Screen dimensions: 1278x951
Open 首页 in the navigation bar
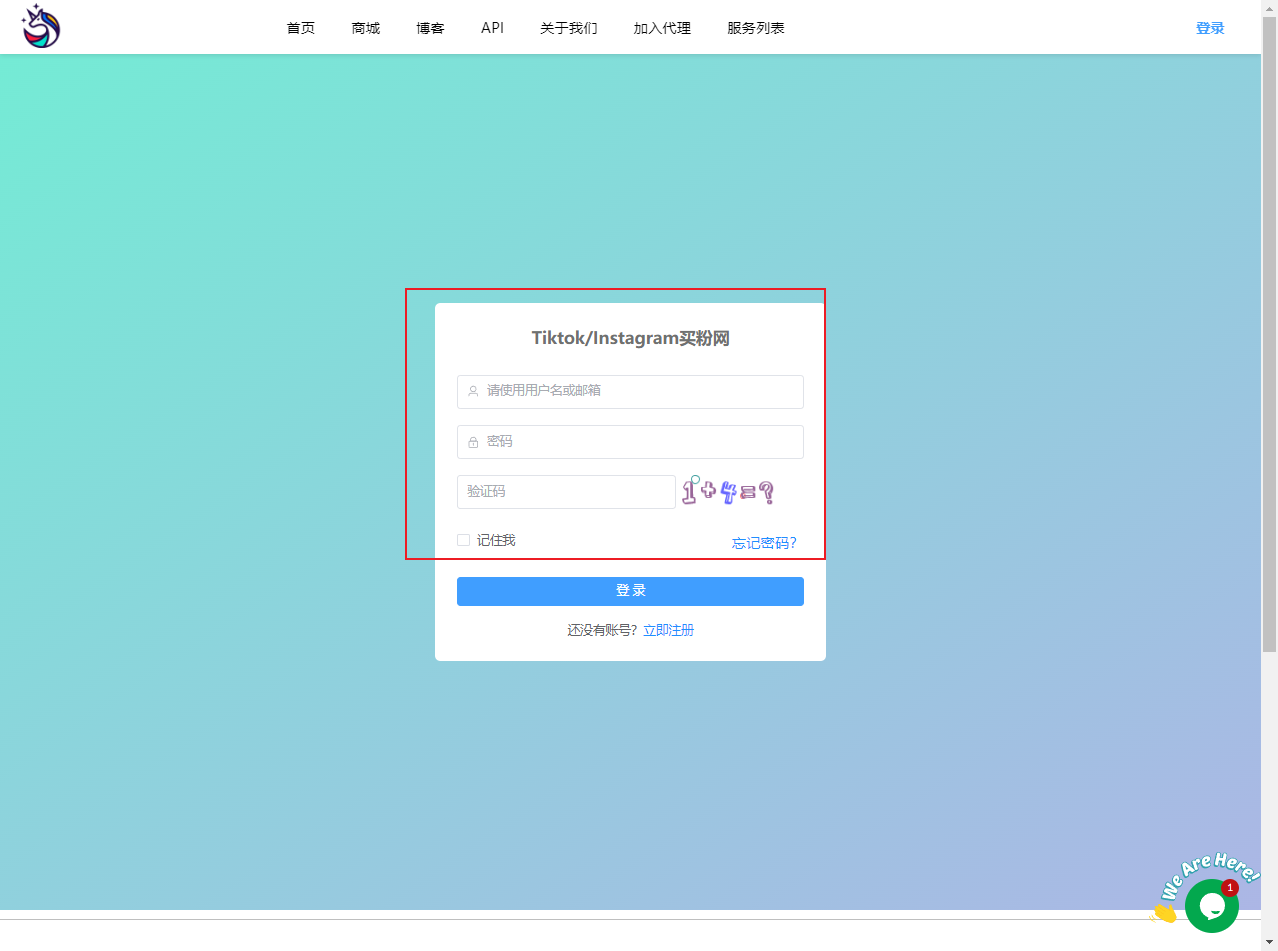point(301,28)
